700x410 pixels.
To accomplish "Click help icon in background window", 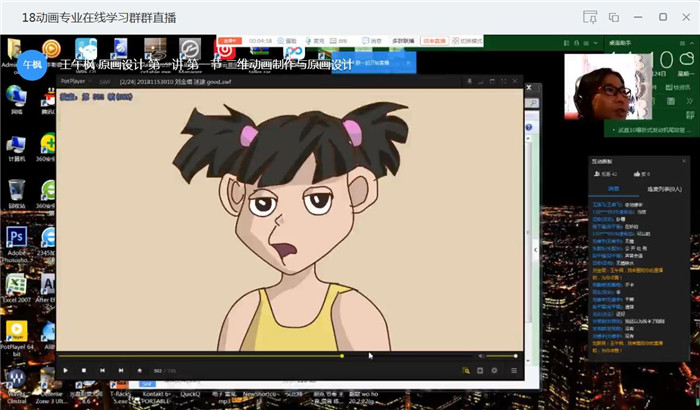I will [x=529, y=127].
